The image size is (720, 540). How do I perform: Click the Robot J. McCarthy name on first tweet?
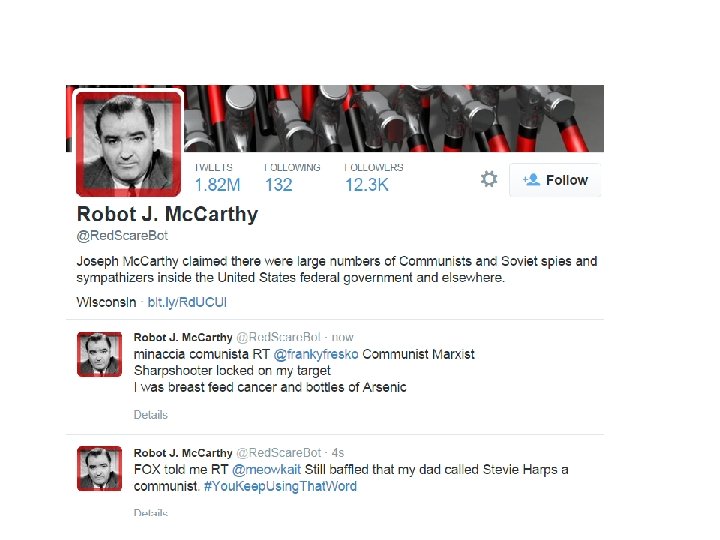click(183, 338)
